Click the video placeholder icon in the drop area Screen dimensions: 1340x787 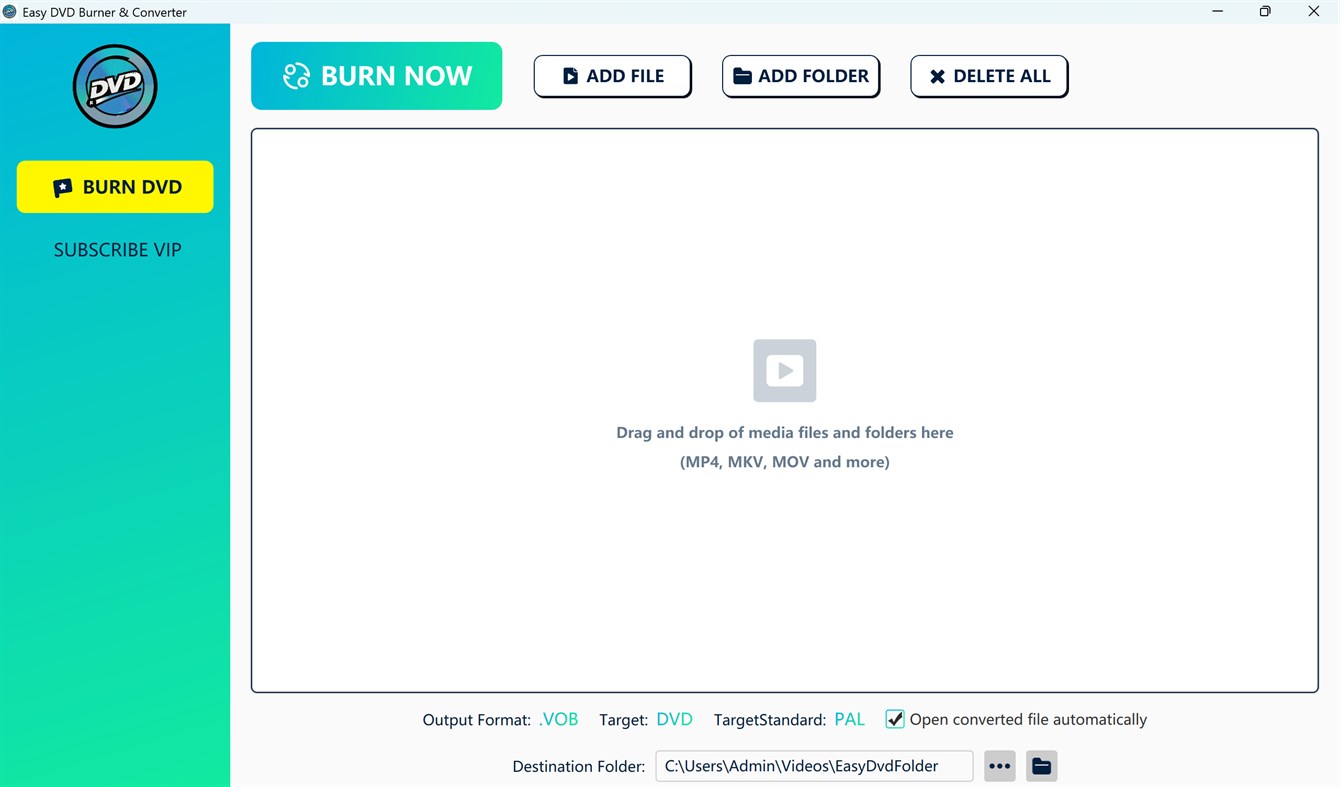click(x=784, y=370)
